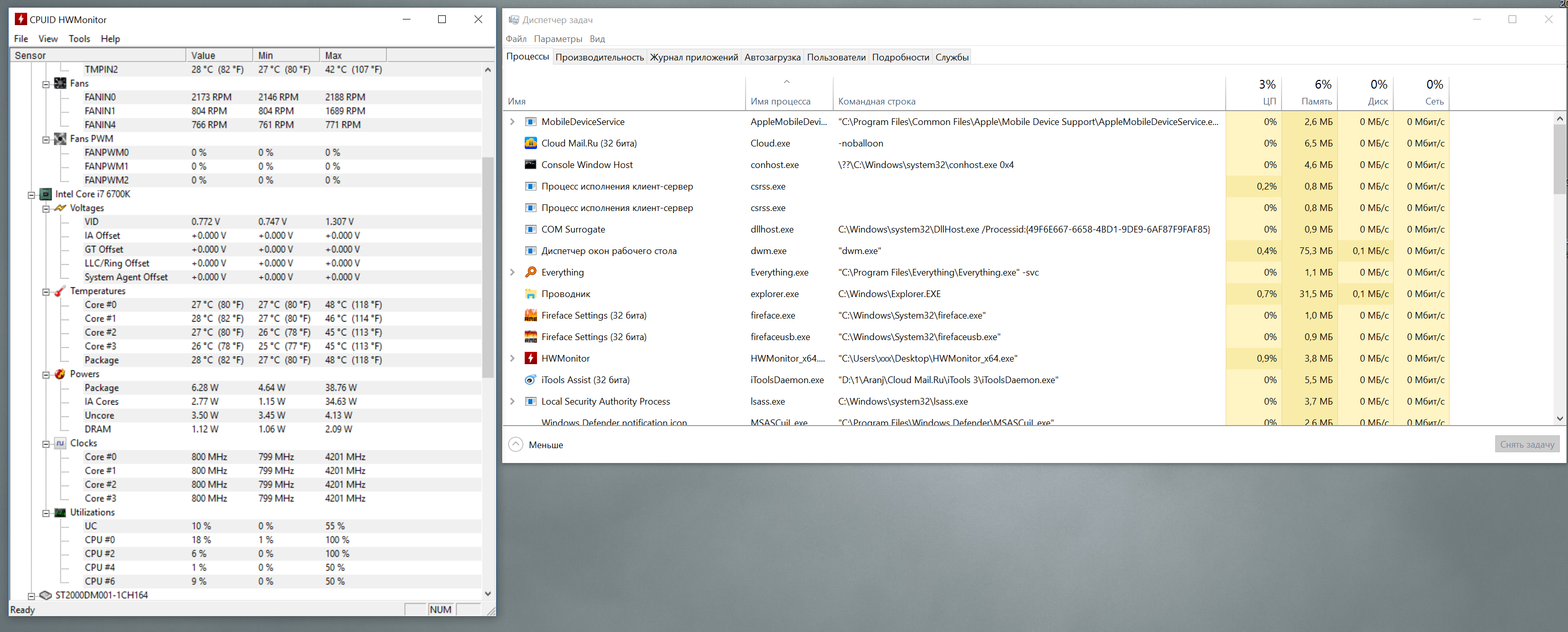Click the Powers flame icon

click(x=60, y=374)
